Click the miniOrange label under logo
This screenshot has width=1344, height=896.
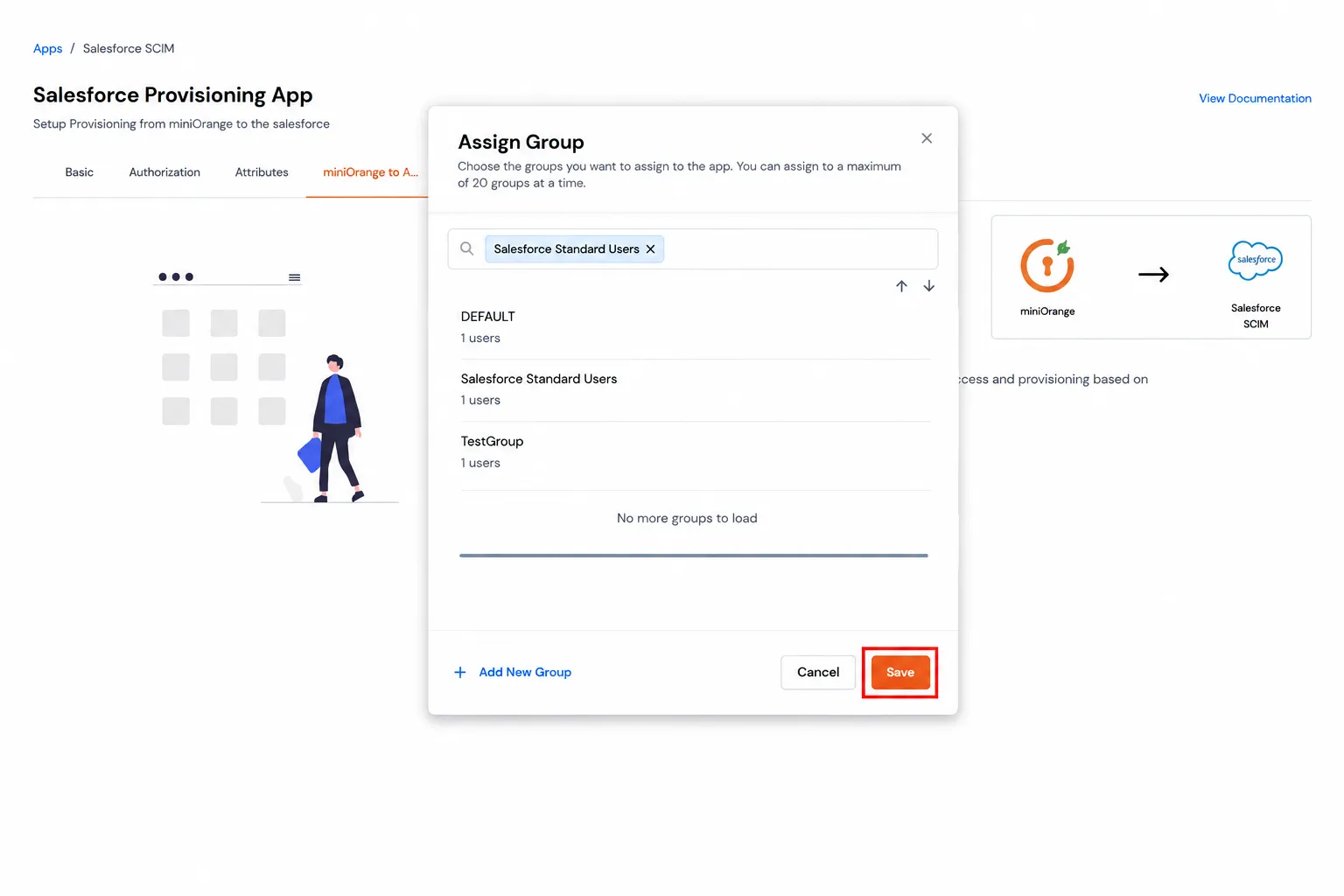[1047, 311]
